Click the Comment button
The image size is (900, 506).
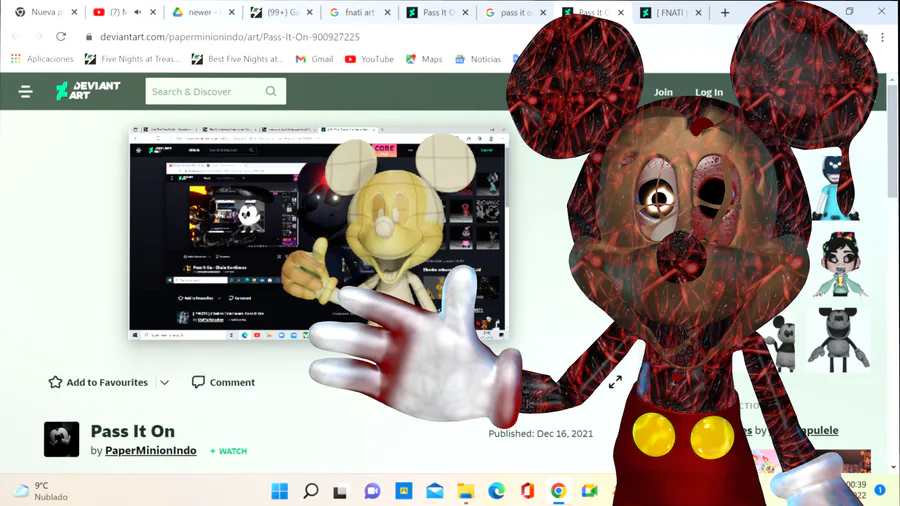coord(223,382)
